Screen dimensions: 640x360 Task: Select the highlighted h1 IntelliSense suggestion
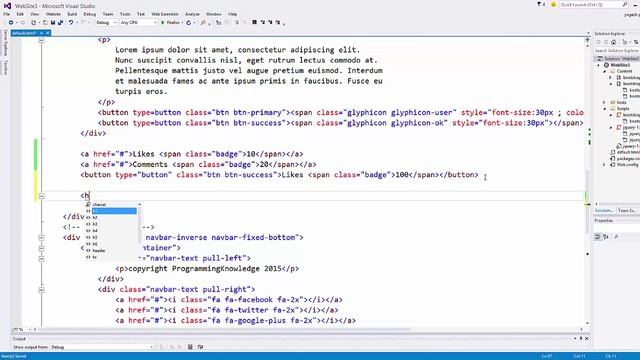114,211
